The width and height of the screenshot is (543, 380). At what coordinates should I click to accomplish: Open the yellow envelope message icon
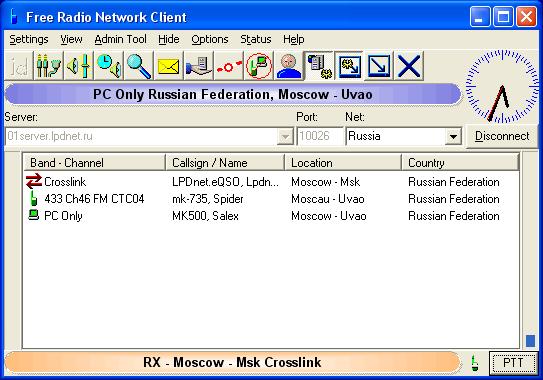click(169, 66)
